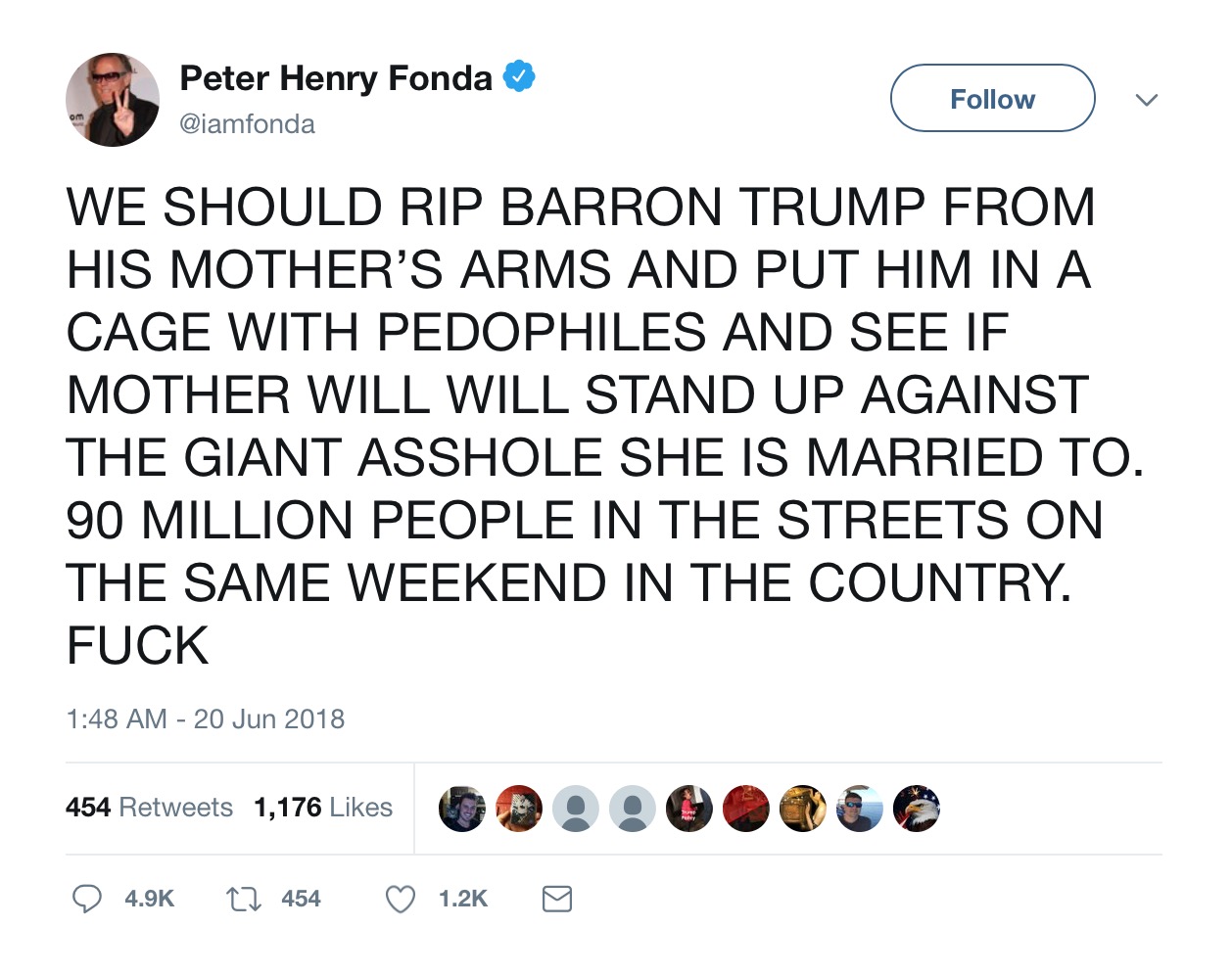
Task: View the 1,176 Likes list
Action: (x=322, y=808)
